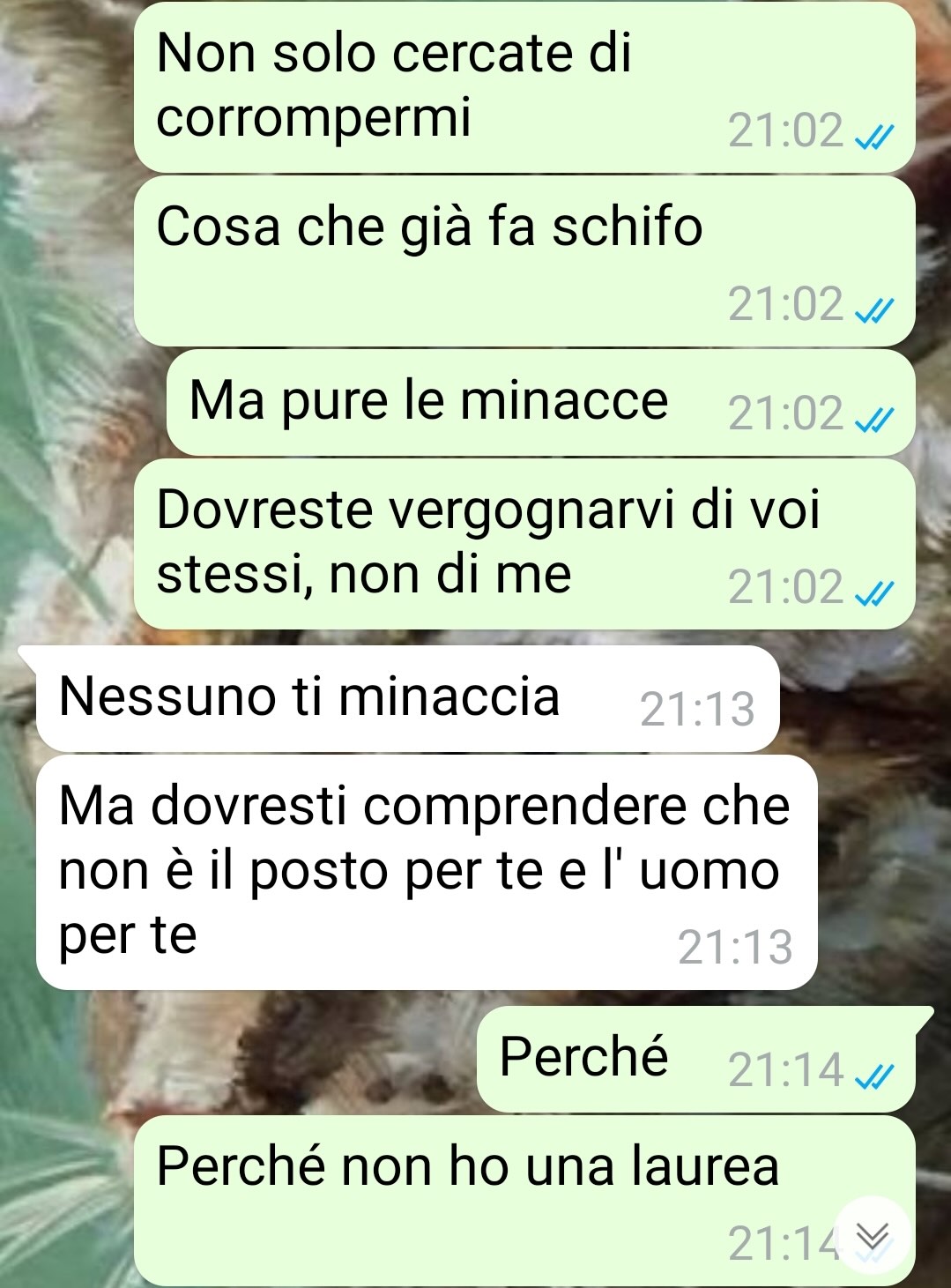Tap blue ticks next to 'Perché' message

tap(875, 1075)
